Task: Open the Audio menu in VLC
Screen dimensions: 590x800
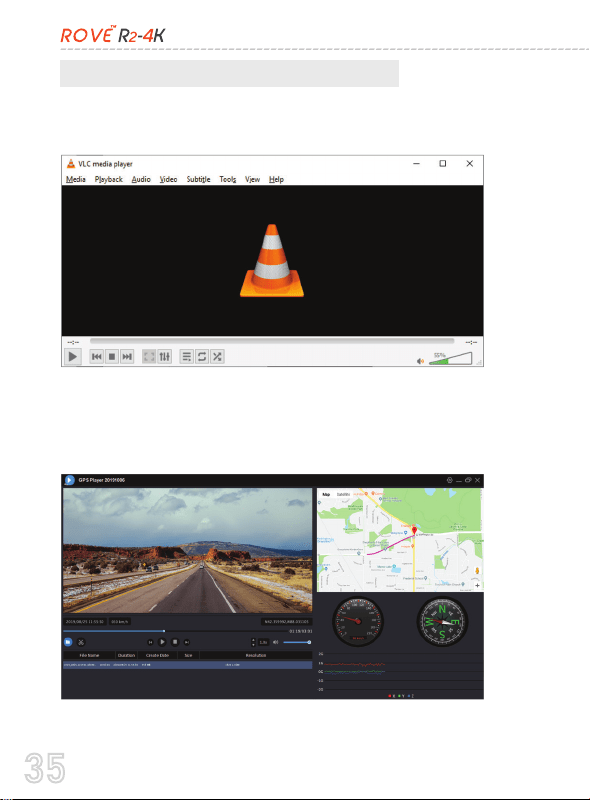Action: (141, 179)
